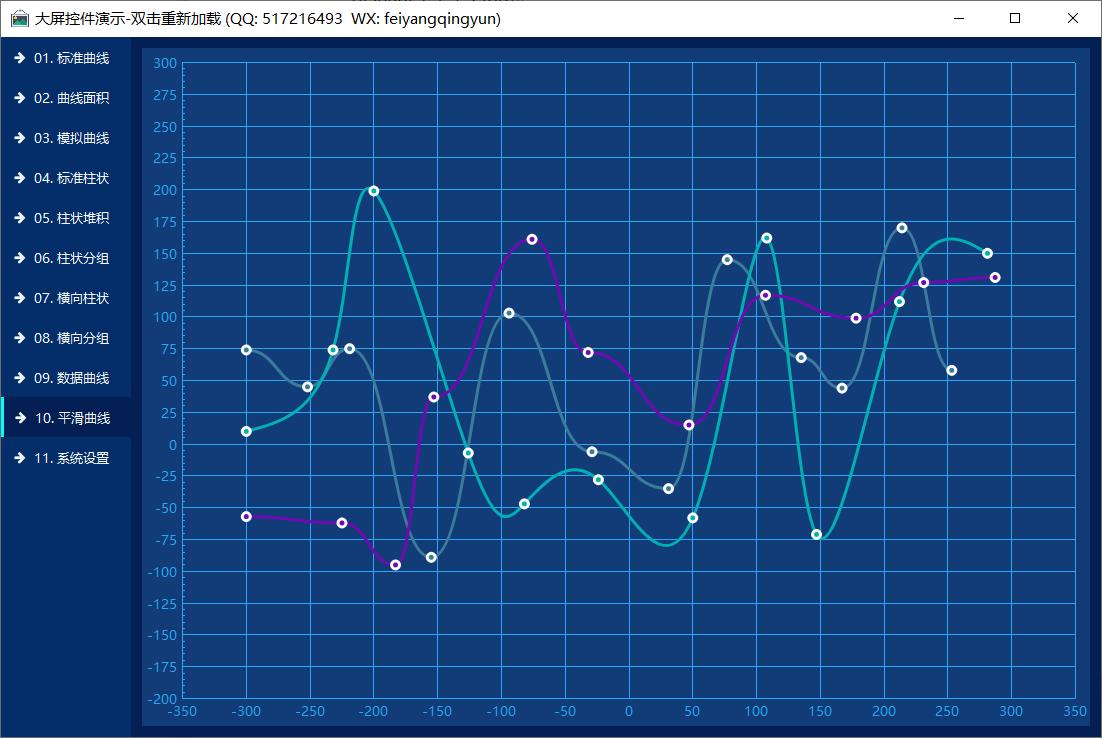Viewport: 1102px width, 738px height.
Task: Select the arrow icon before 05. 柱状堆积
Action: pos(19,218)
